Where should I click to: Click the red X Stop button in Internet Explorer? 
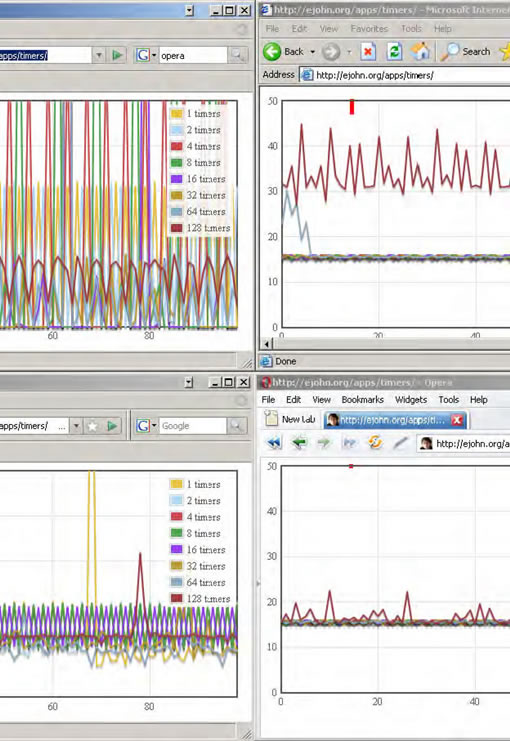tap(368, 52)
